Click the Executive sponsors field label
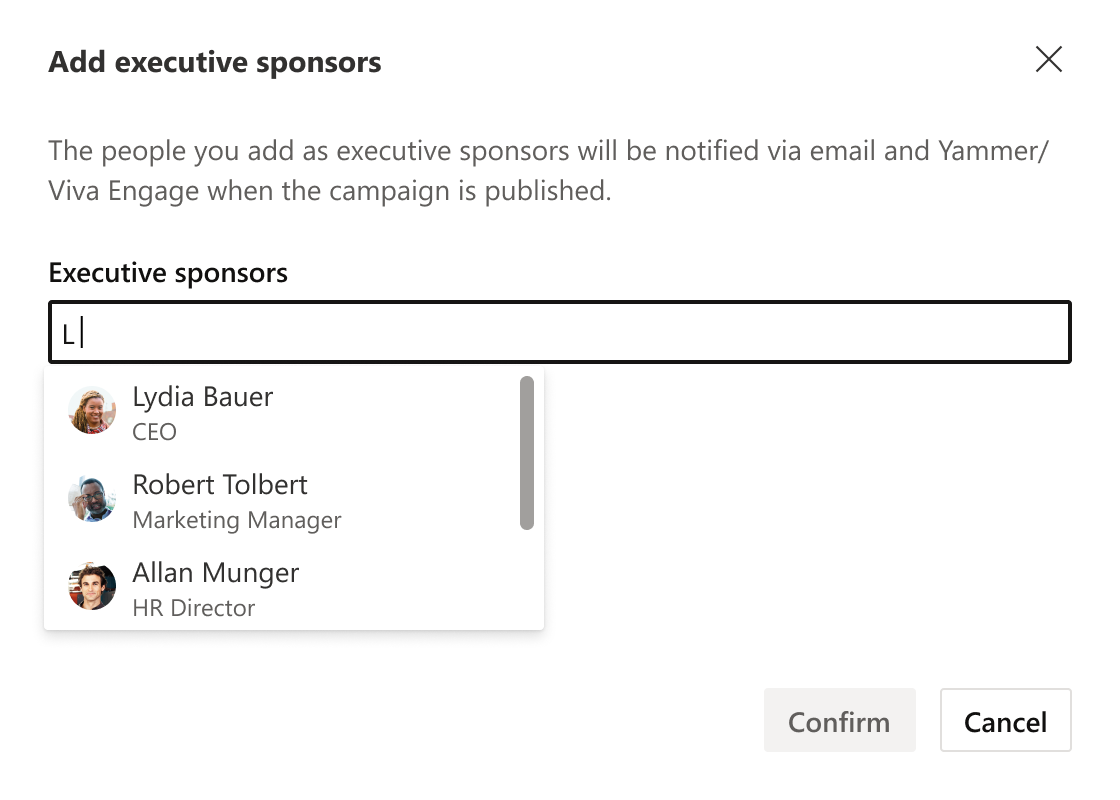The height and width of the screenshot is (800, 1120). pos(167,272)
